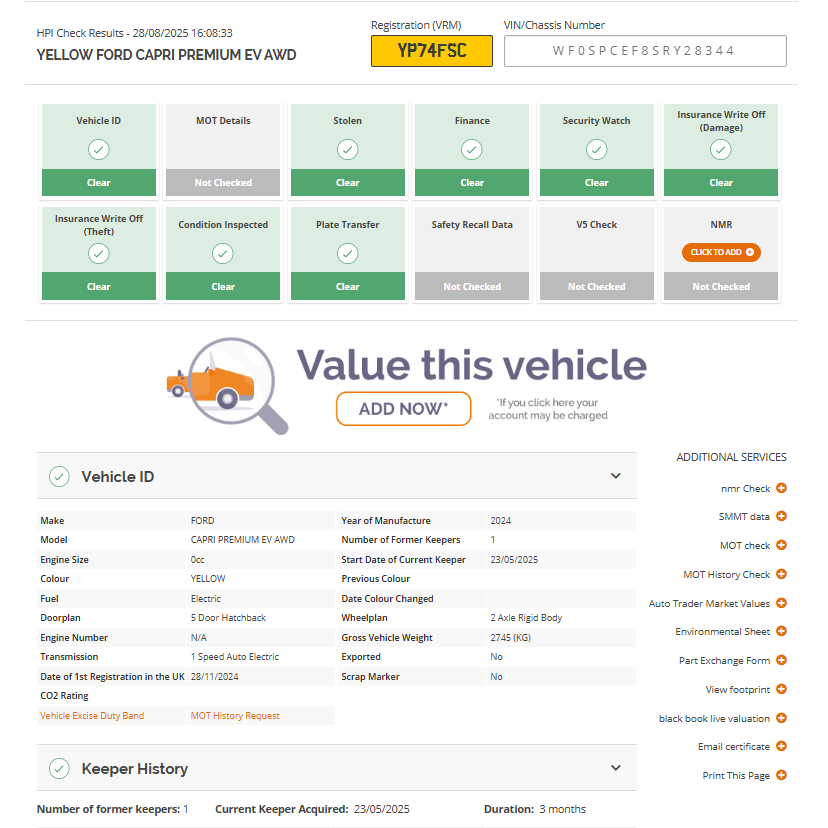Select Plate Transfer Clear status bar
This screenshot has width=828, height=828.
(347, 286)
